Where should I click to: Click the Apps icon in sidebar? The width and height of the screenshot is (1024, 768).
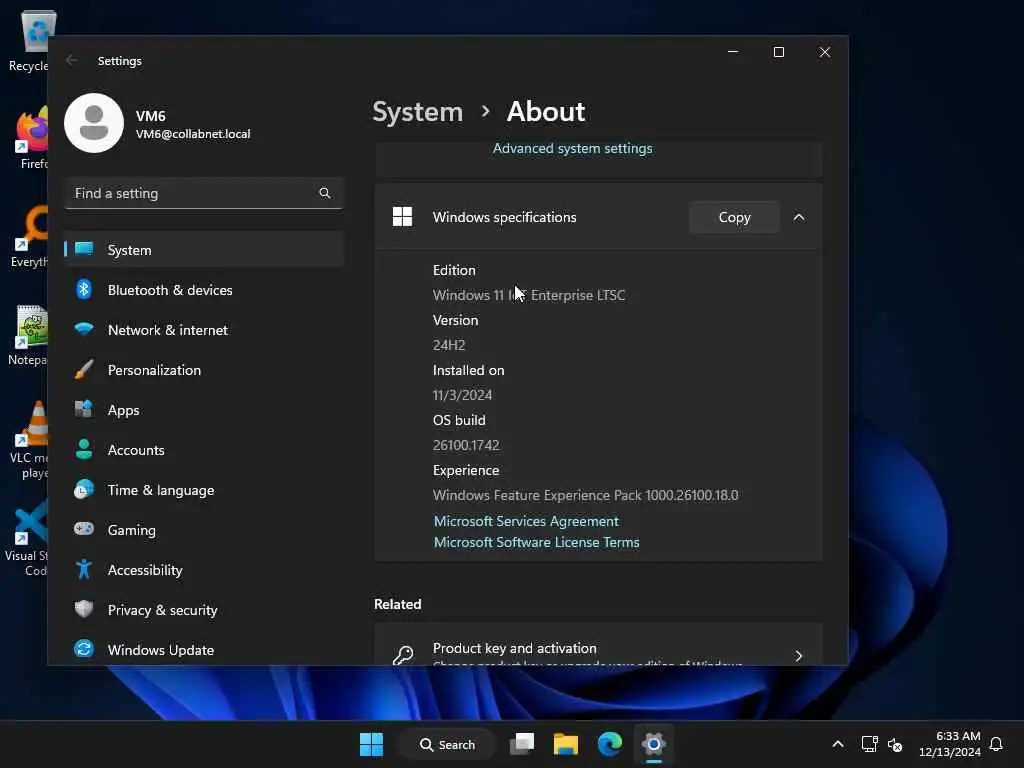pos(84,409)
